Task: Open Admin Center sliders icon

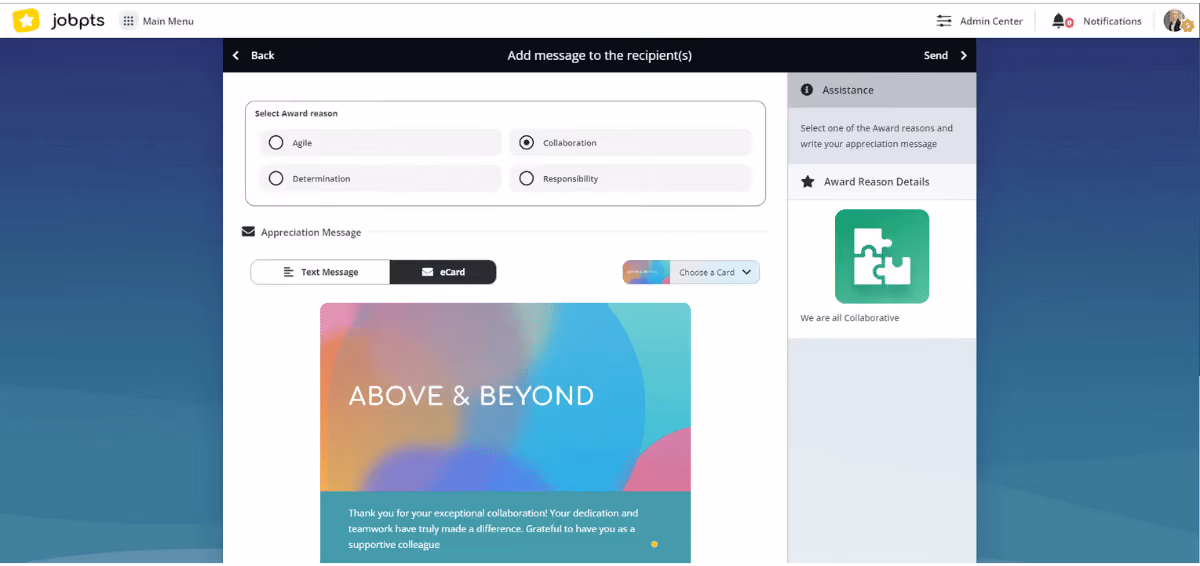Action: click(944, 21)
